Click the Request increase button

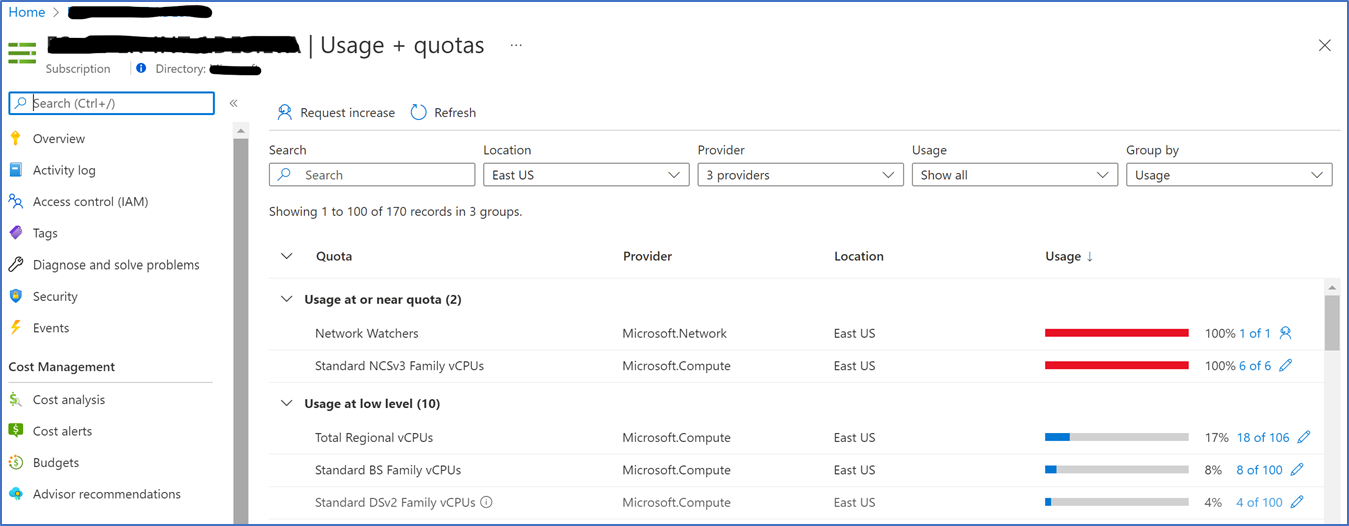[336, 112]
